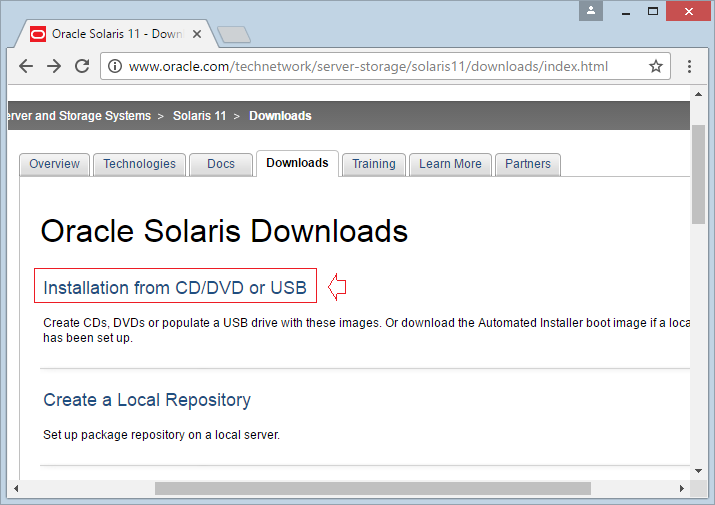Click the 'Create CDs, DVDs or populate' paragraph
This screenshot has width=715, height=505.
(366, 330)
